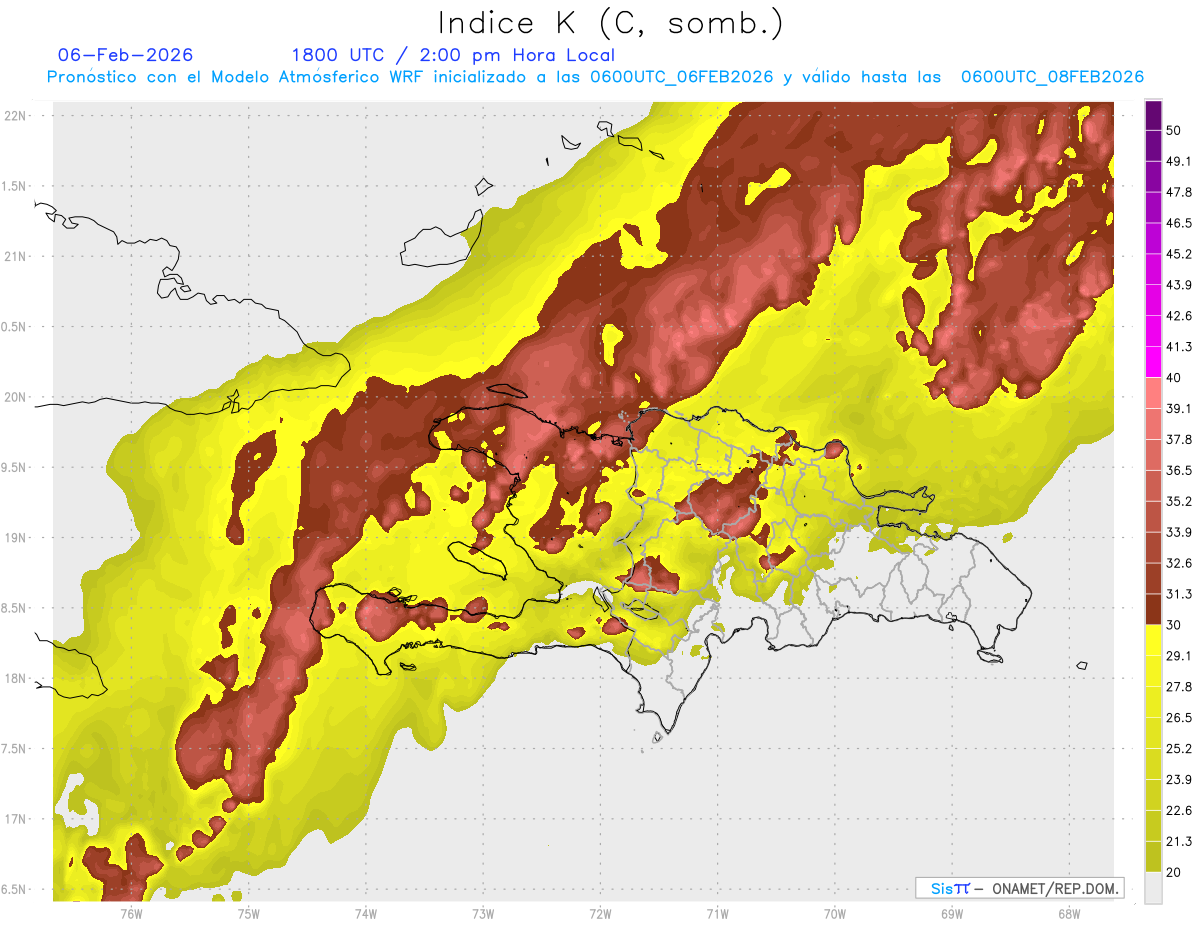
Task: Click the legend value '29.1'
Action: tap(1179, 656)
